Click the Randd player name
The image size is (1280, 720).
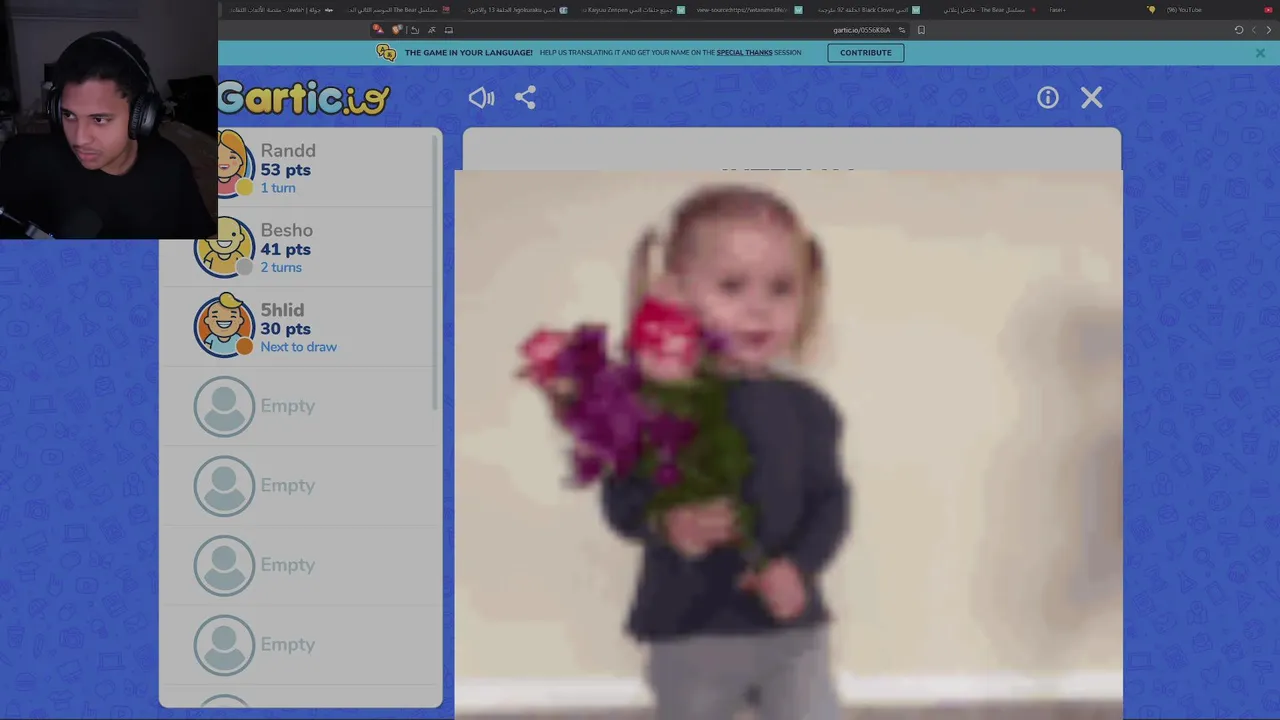[288, 151]
